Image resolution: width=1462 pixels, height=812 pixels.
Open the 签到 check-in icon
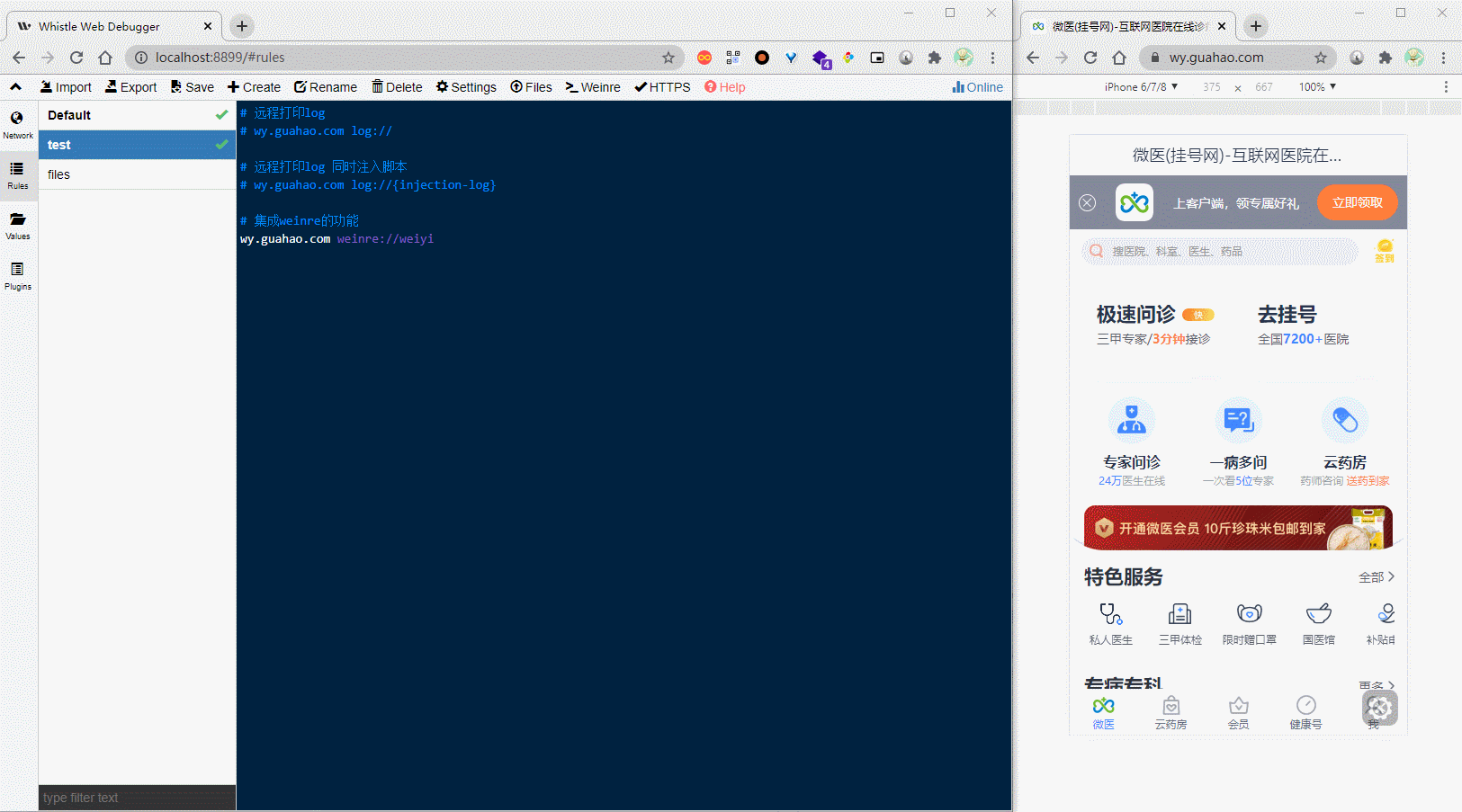coord(1385,251)
